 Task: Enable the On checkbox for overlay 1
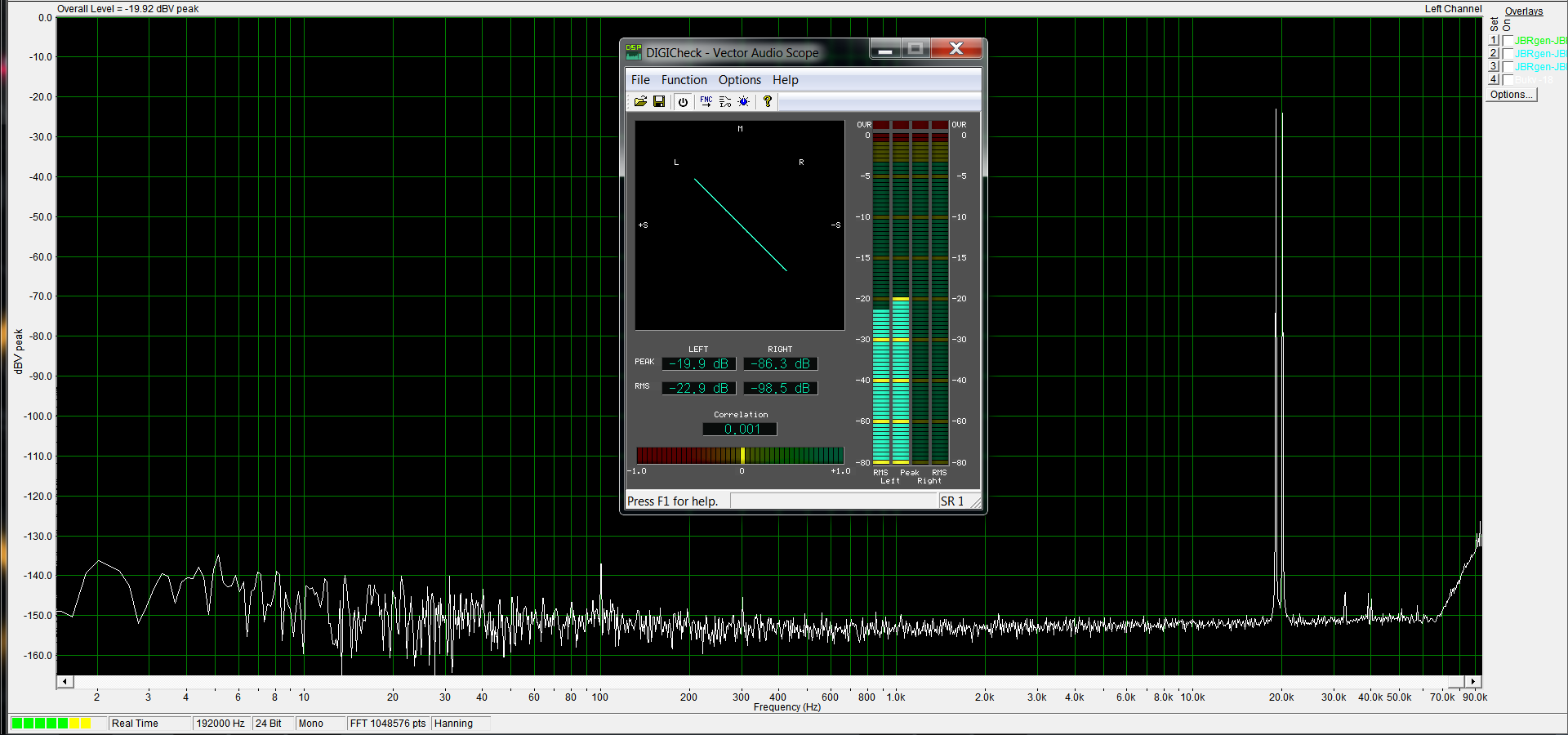pyautogui.click(x=1508, y=41)
